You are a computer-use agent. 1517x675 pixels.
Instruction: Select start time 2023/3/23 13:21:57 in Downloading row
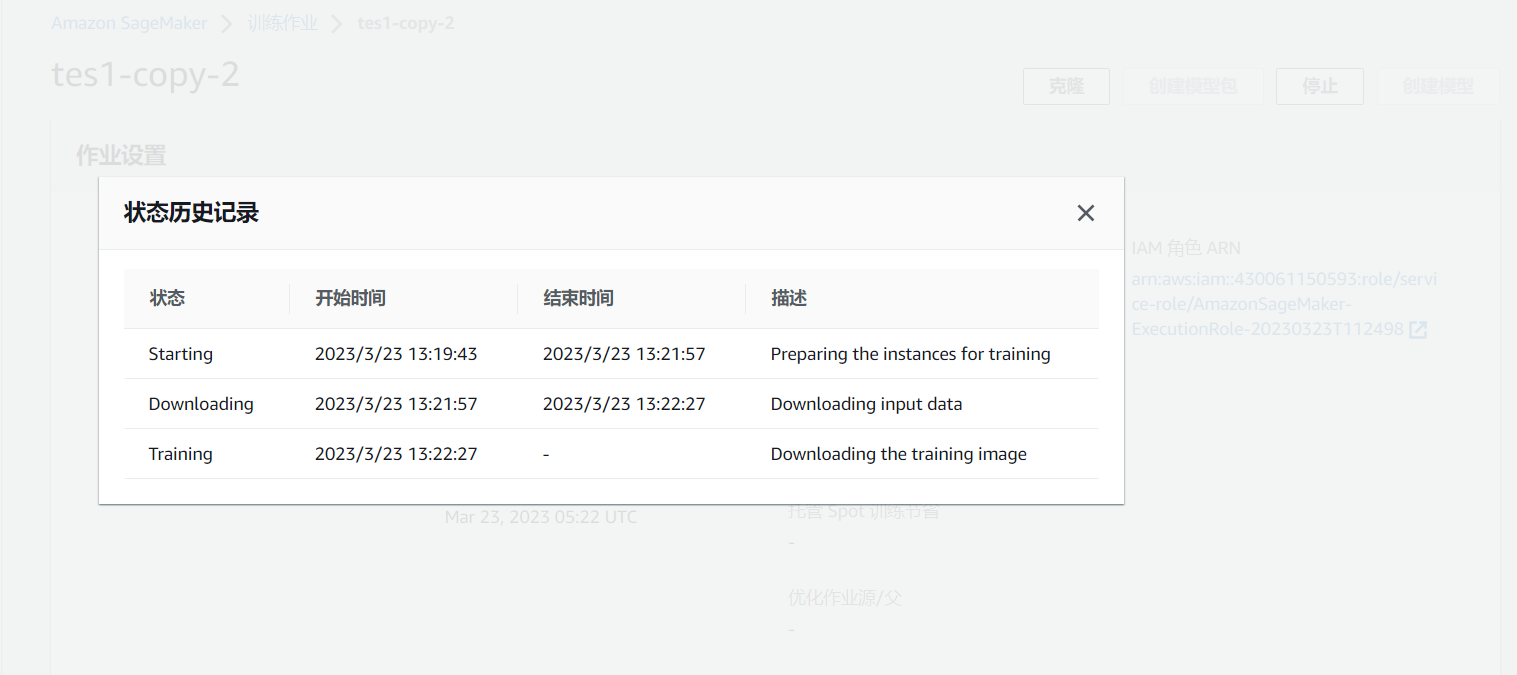point(396,404)
